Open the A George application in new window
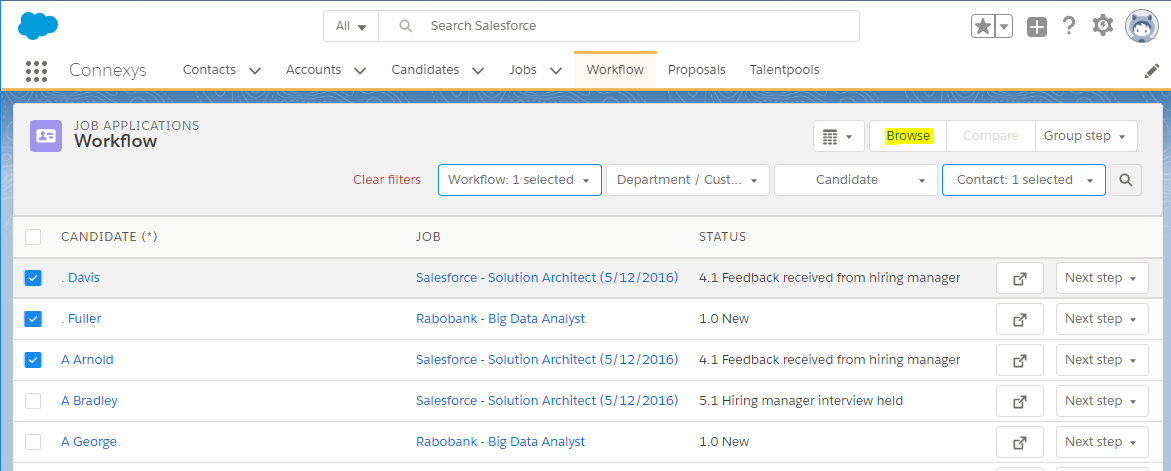Screen dimensions: 1171x471 coord(1019,442)
